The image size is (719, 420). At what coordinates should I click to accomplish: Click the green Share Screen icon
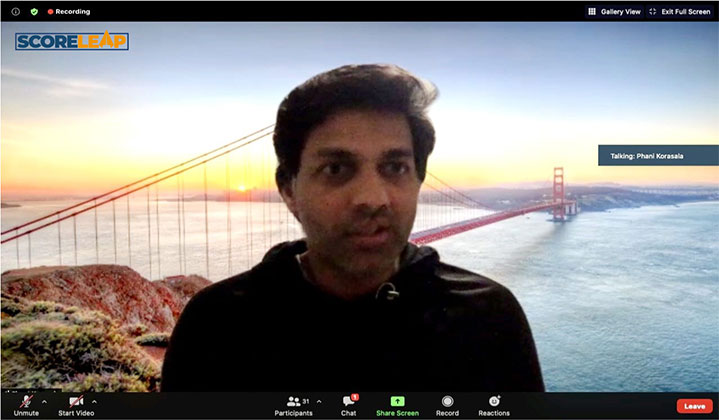[x=397, y=401]
